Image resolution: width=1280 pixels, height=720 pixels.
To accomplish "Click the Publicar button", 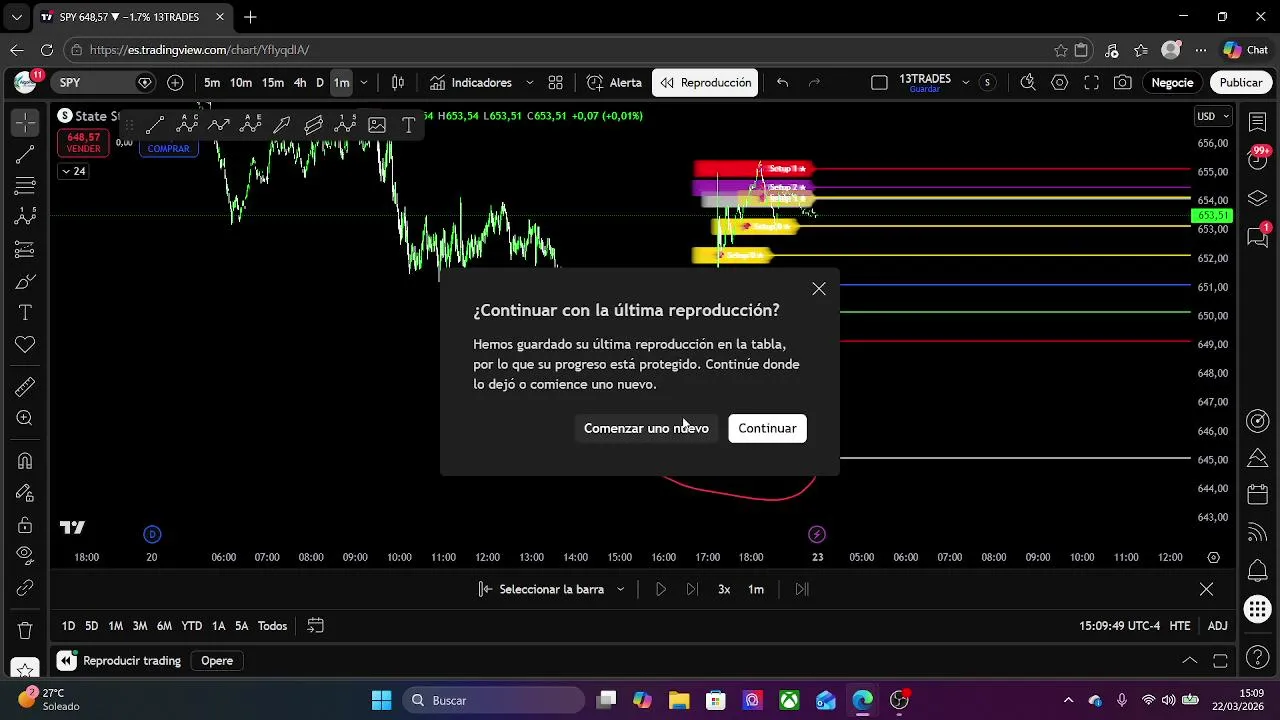I will point(1241,83).
